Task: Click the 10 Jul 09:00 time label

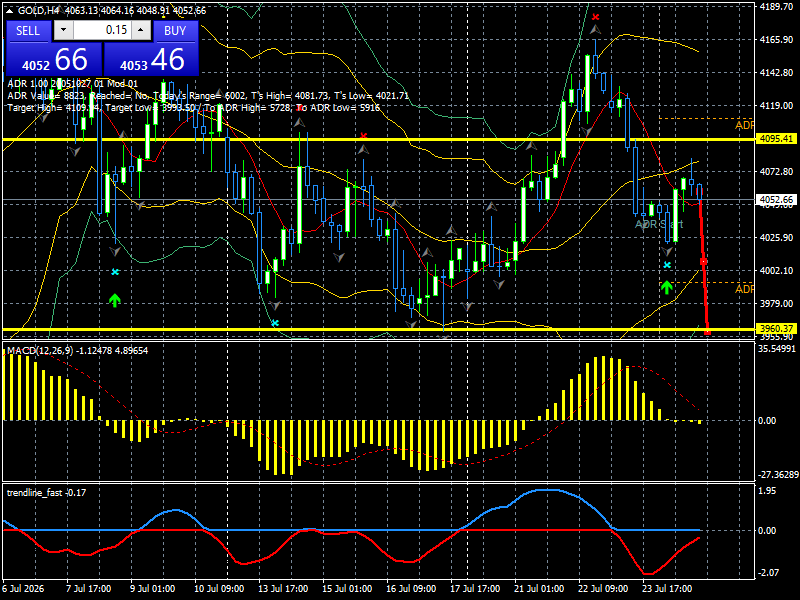Action: coord(219,588)
